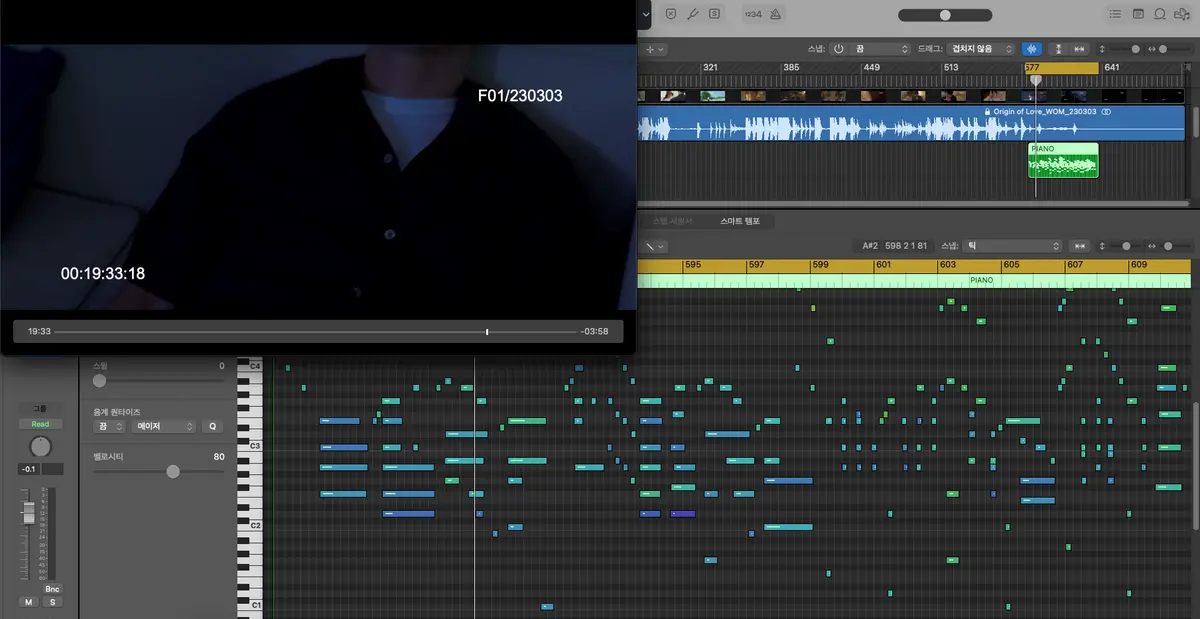The width and height of the screenshot is (1200, 619).
Task: Mute the channel strip with M button
Action: pos(29,602)
